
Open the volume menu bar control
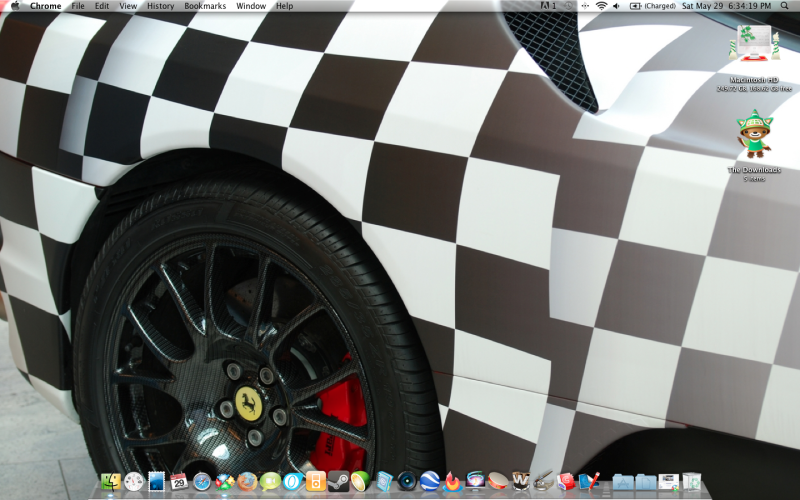(x=616, y=6)
